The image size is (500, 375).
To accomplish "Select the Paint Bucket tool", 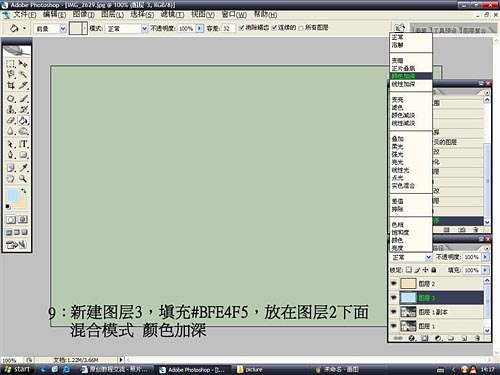I will point(23,120).
